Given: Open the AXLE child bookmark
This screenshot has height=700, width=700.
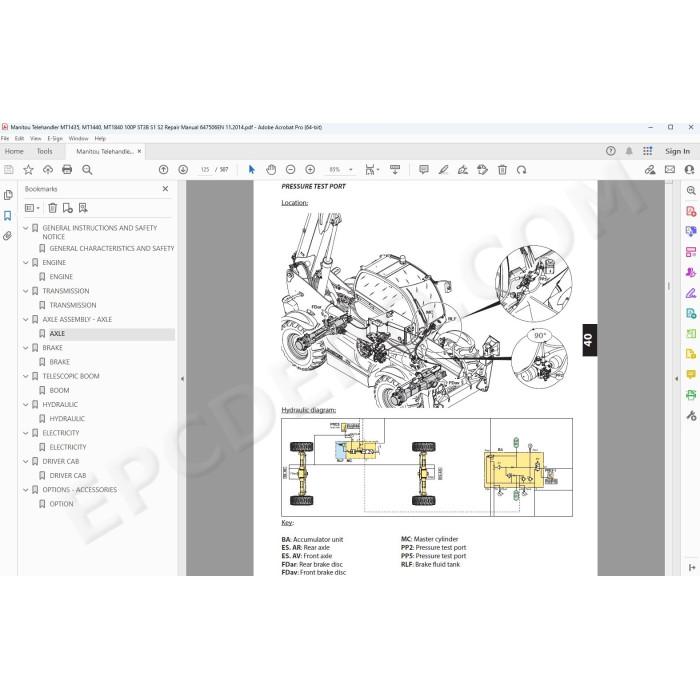Looking at the screenshot, I should 57,333.
